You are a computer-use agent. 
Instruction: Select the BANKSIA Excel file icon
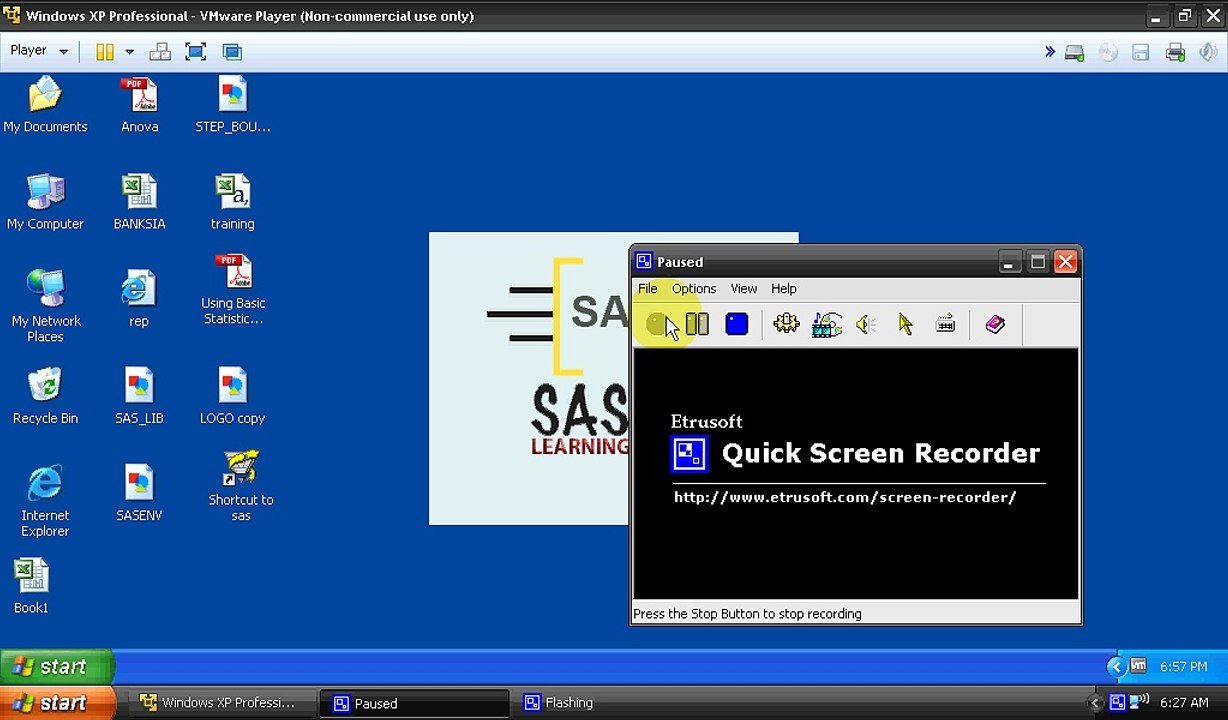pos(139,203)
